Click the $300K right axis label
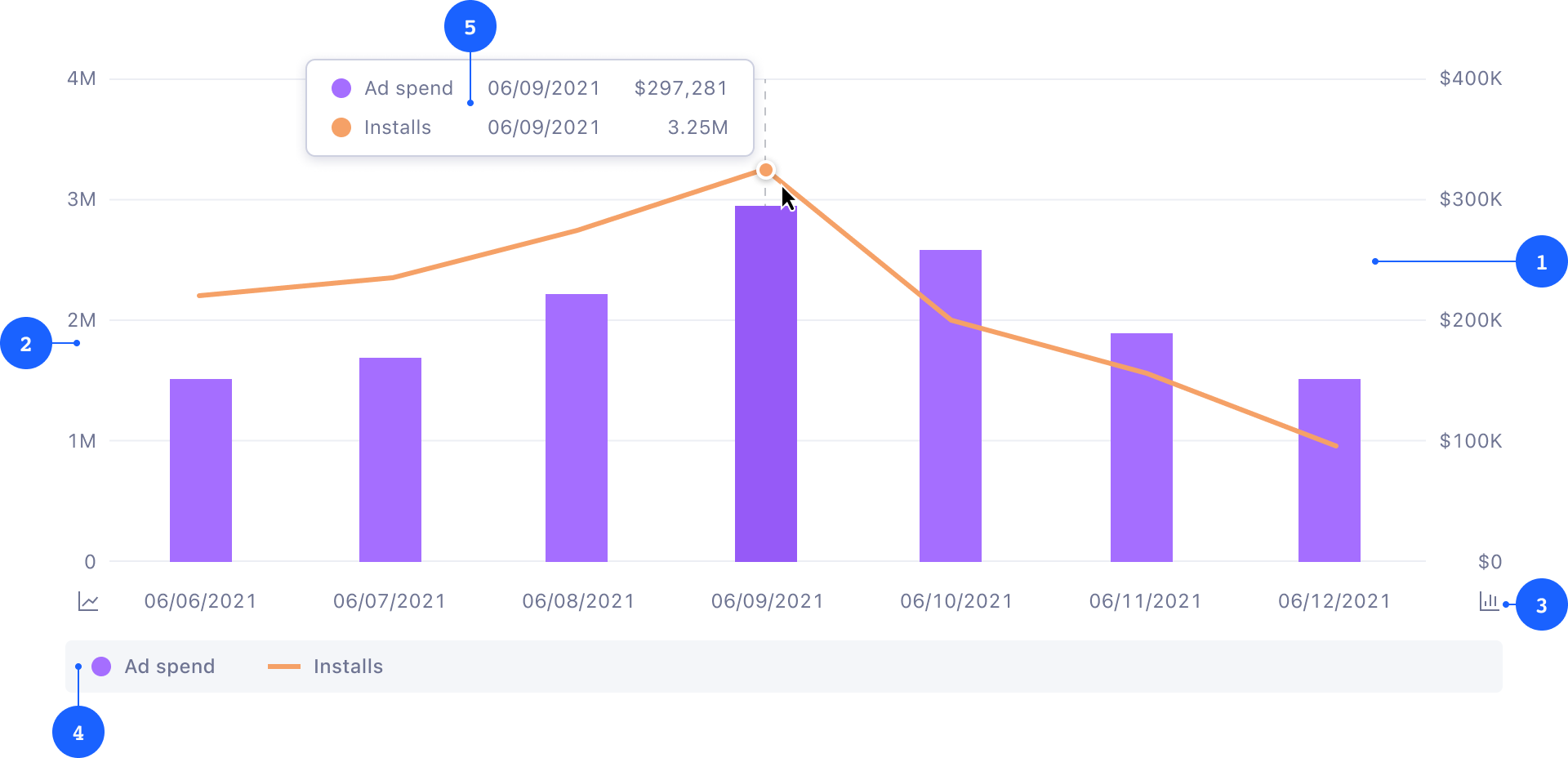1568x758 pixels. [1471, 199]
